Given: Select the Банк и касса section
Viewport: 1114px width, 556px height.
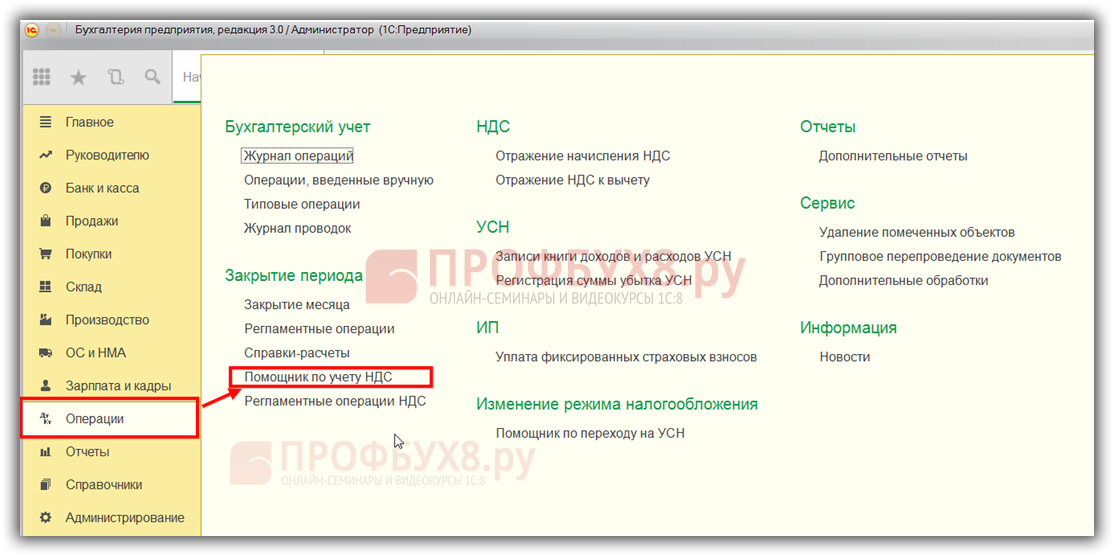Looking at the screenshot, I should tap(102, 188).
